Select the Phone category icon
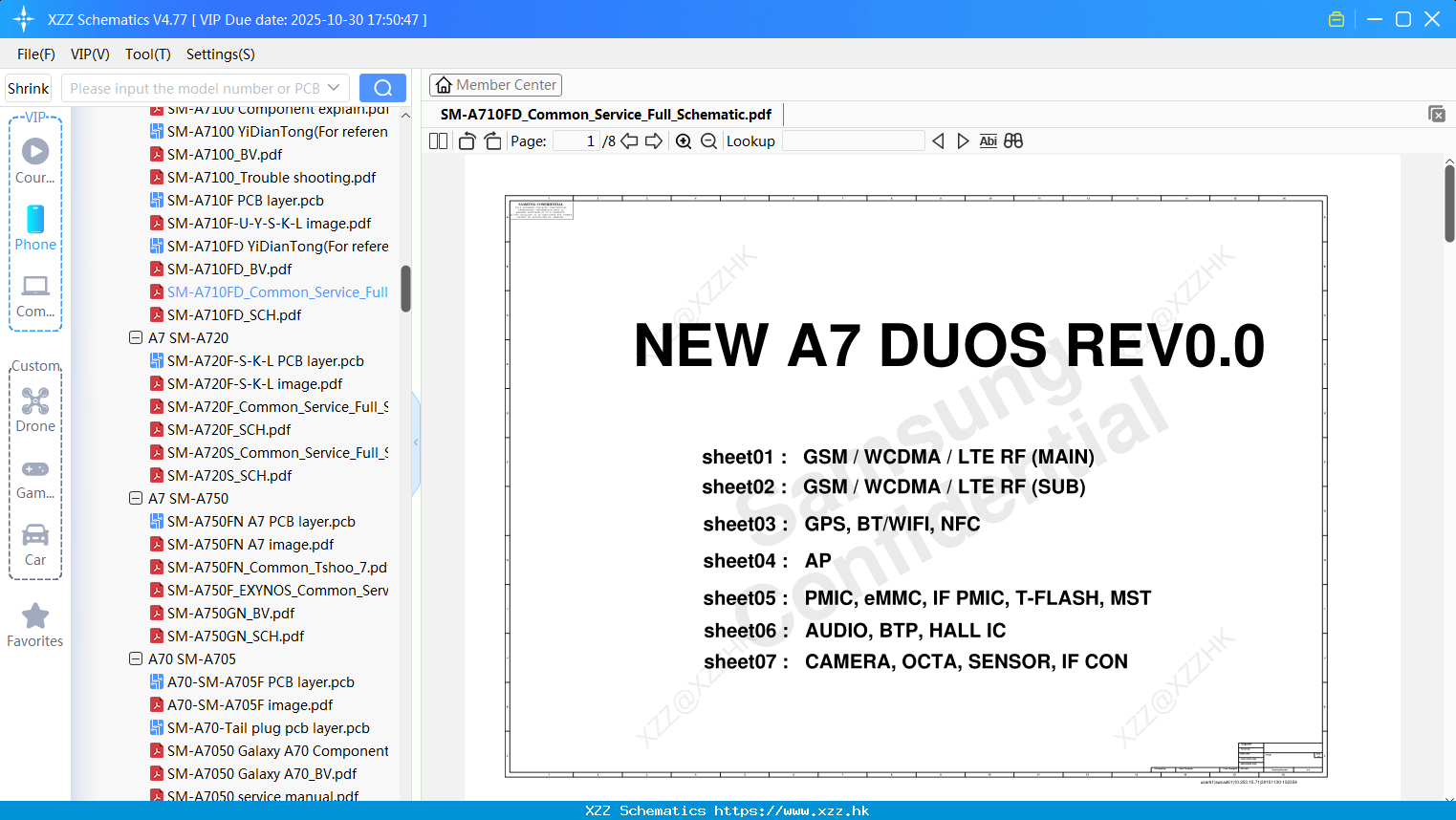 (x=35, y=228)
